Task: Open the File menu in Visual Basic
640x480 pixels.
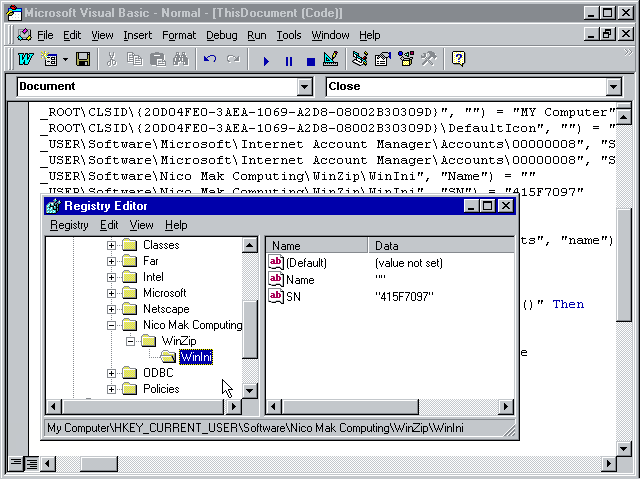Action: 45,36
